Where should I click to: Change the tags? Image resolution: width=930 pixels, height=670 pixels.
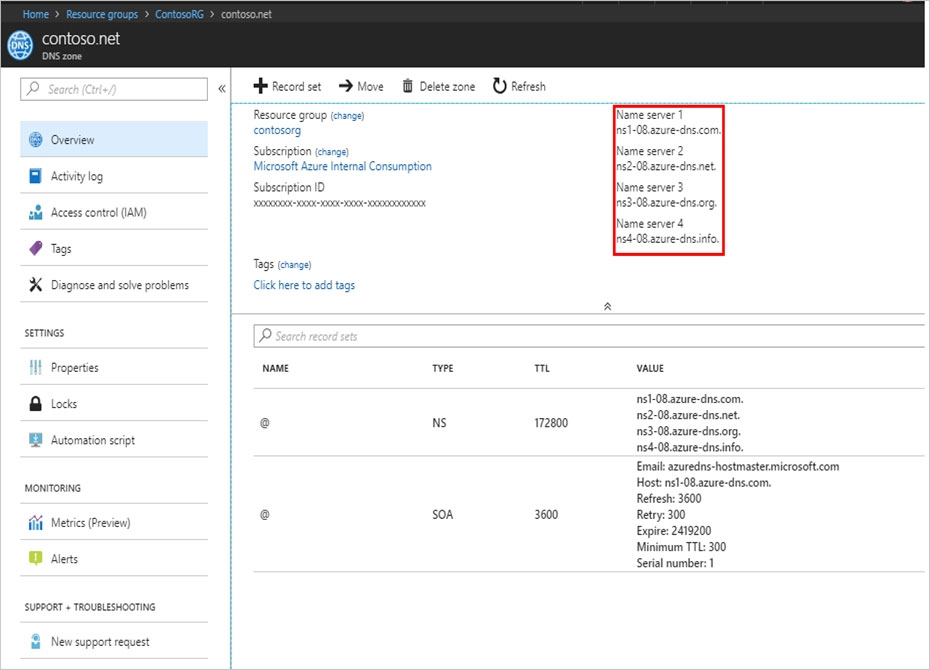pyautogui.click(x=294, y=265)
